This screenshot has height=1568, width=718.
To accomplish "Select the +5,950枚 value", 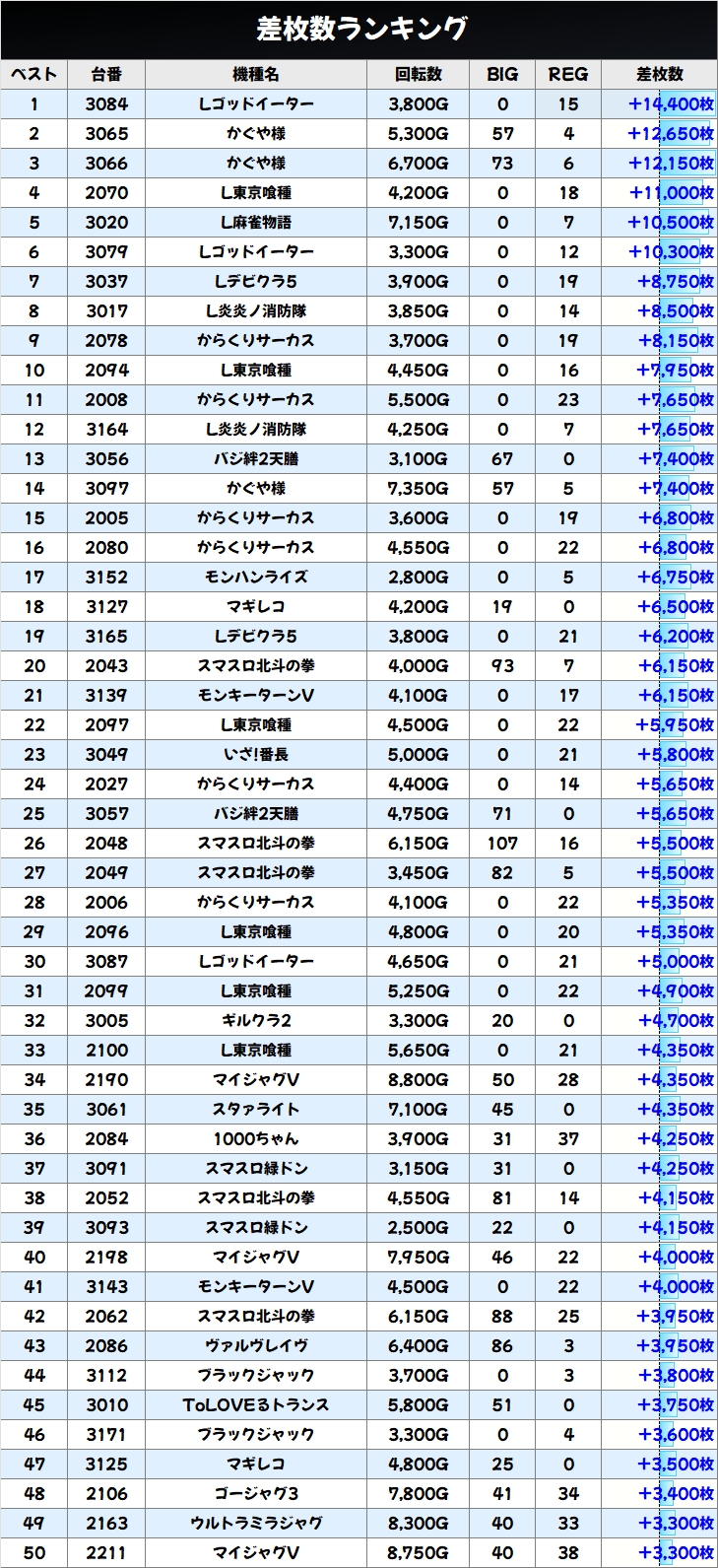I will [676, 724].
